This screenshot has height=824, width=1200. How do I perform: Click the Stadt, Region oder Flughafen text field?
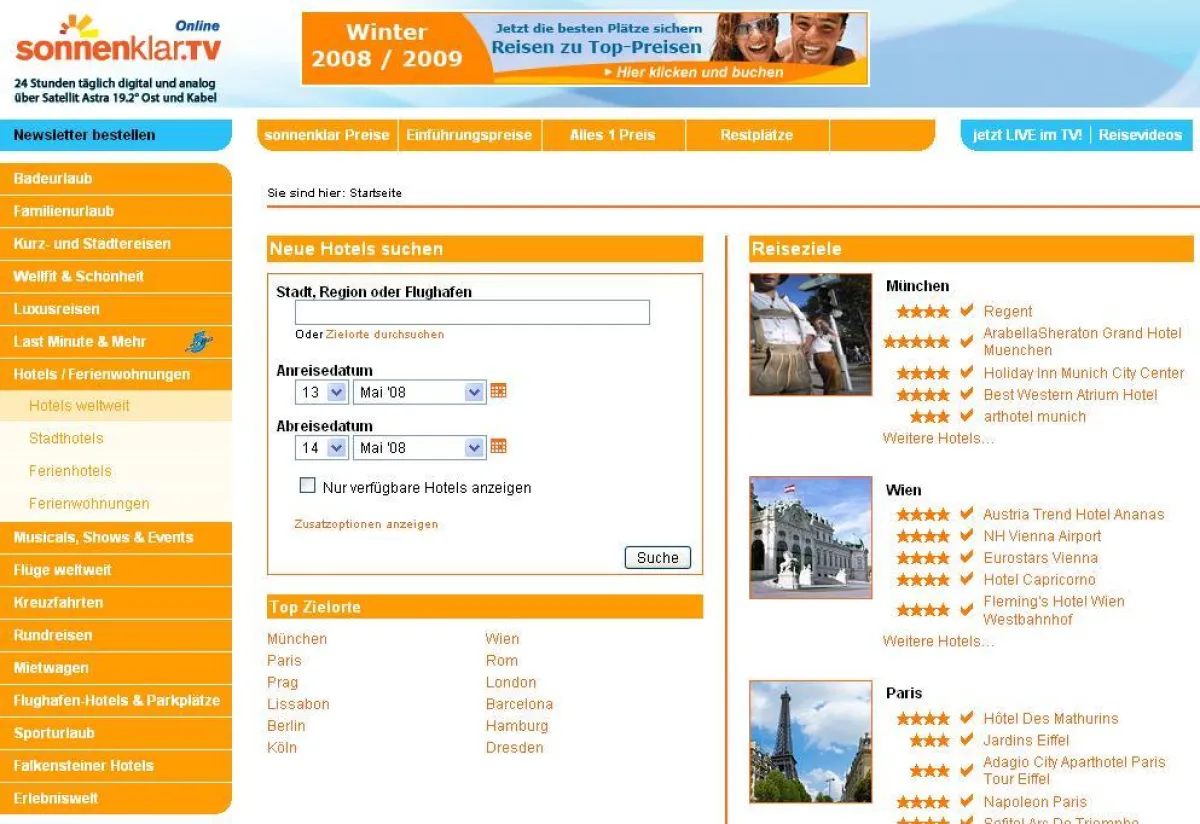pos(472,313)
